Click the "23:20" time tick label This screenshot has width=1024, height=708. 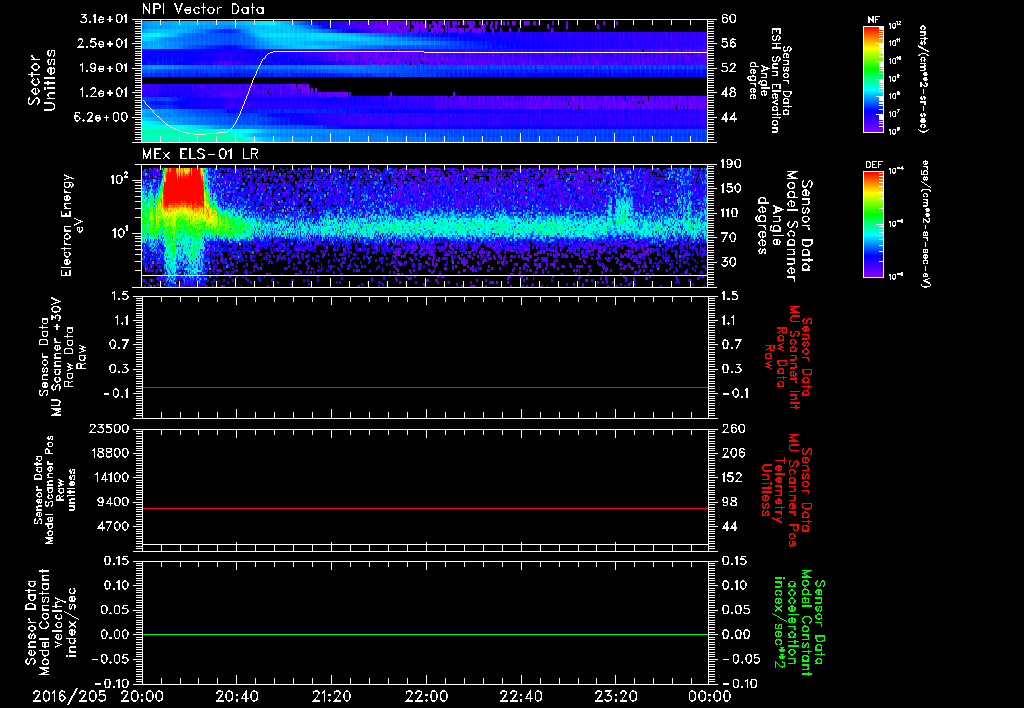[615, 697]
